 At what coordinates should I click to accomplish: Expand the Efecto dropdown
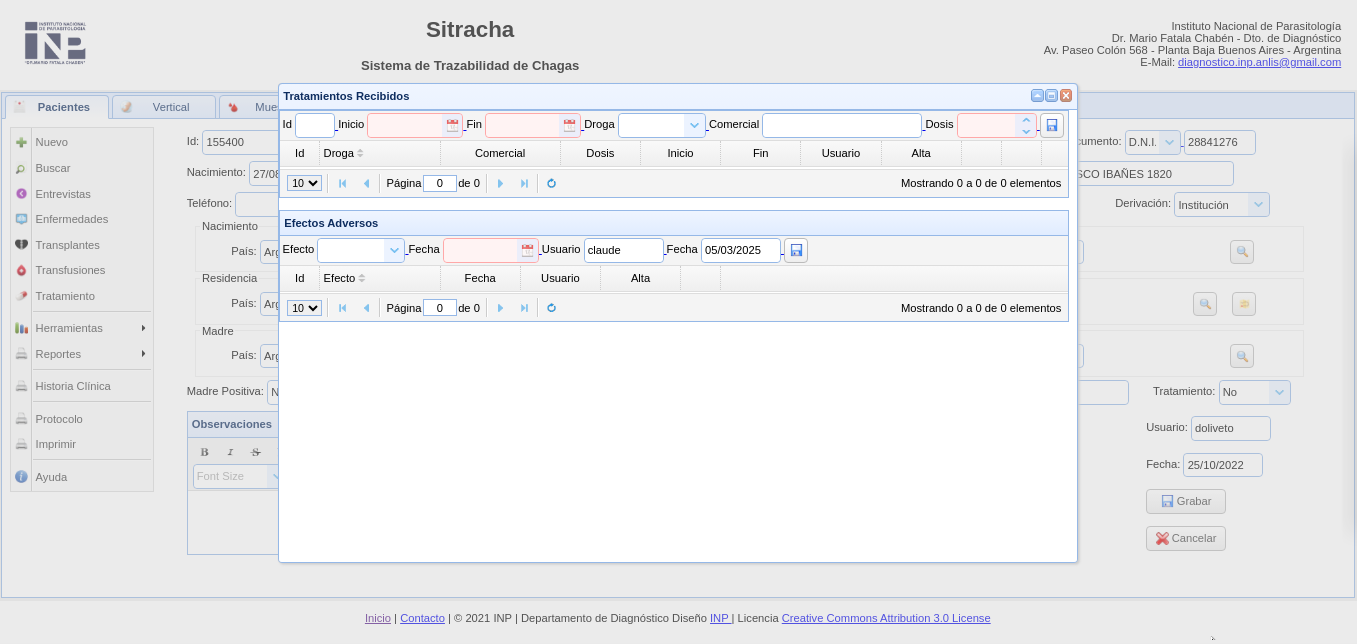[394, 250]
